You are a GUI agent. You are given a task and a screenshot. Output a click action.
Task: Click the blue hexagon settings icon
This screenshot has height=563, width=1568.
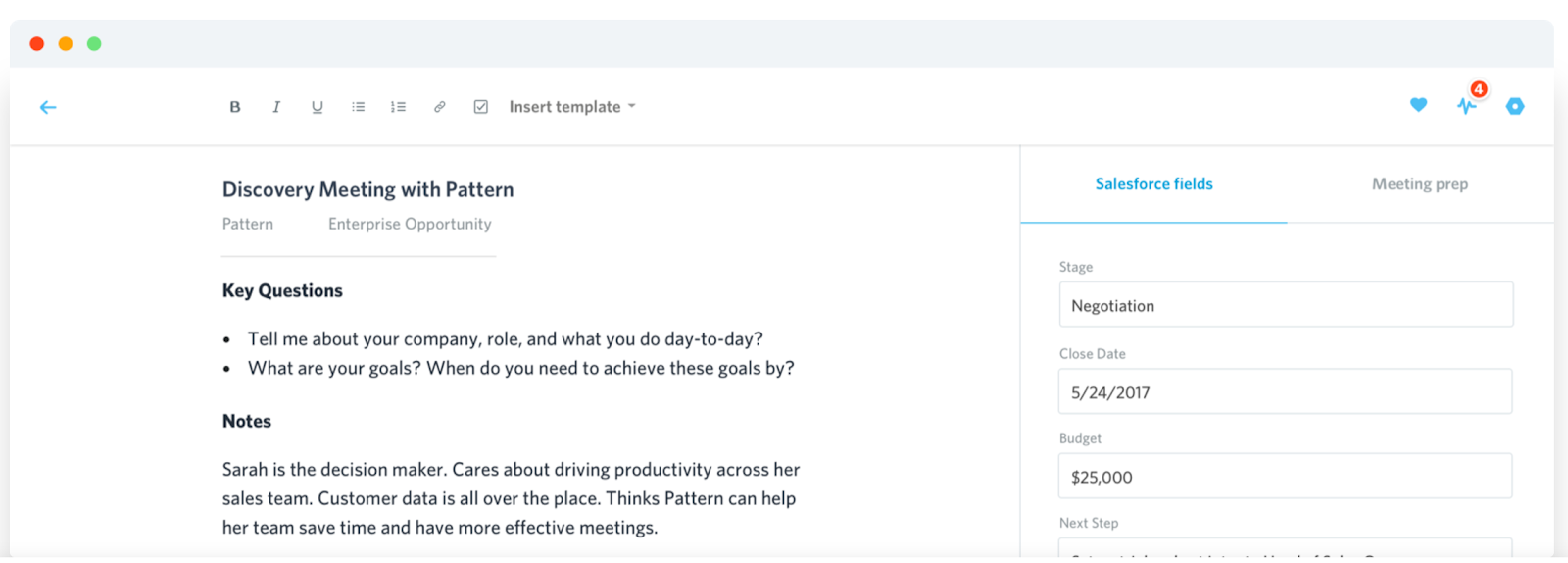[1515, 106]
